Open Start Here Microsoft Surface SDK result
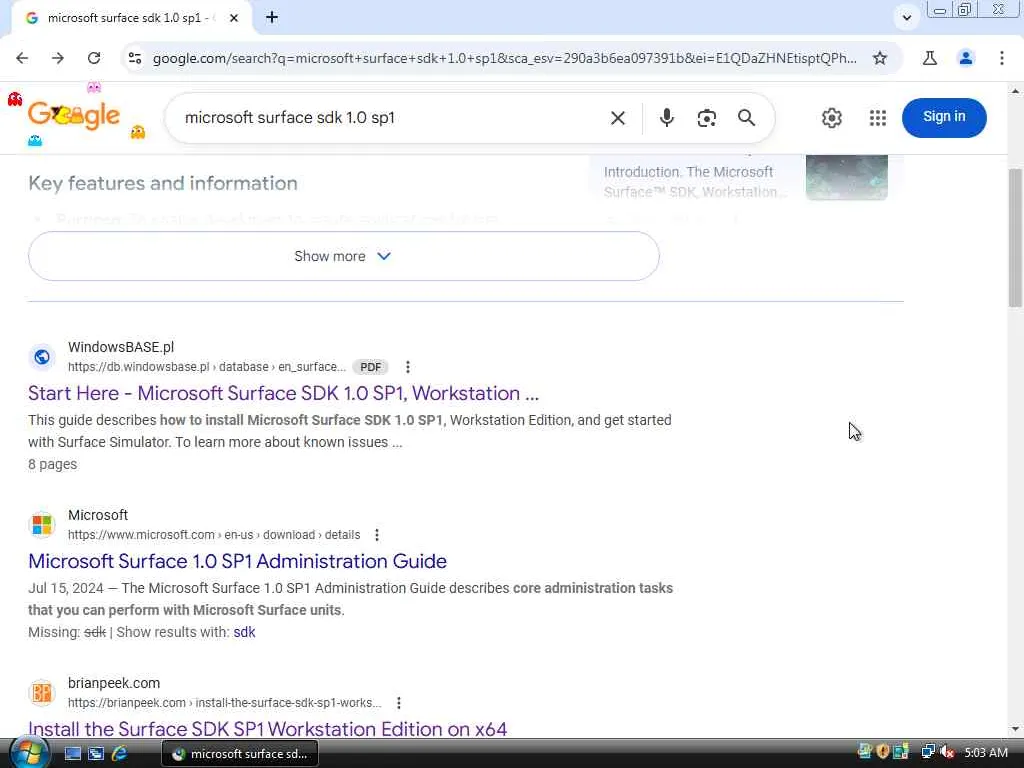 [x=283, y=393]
